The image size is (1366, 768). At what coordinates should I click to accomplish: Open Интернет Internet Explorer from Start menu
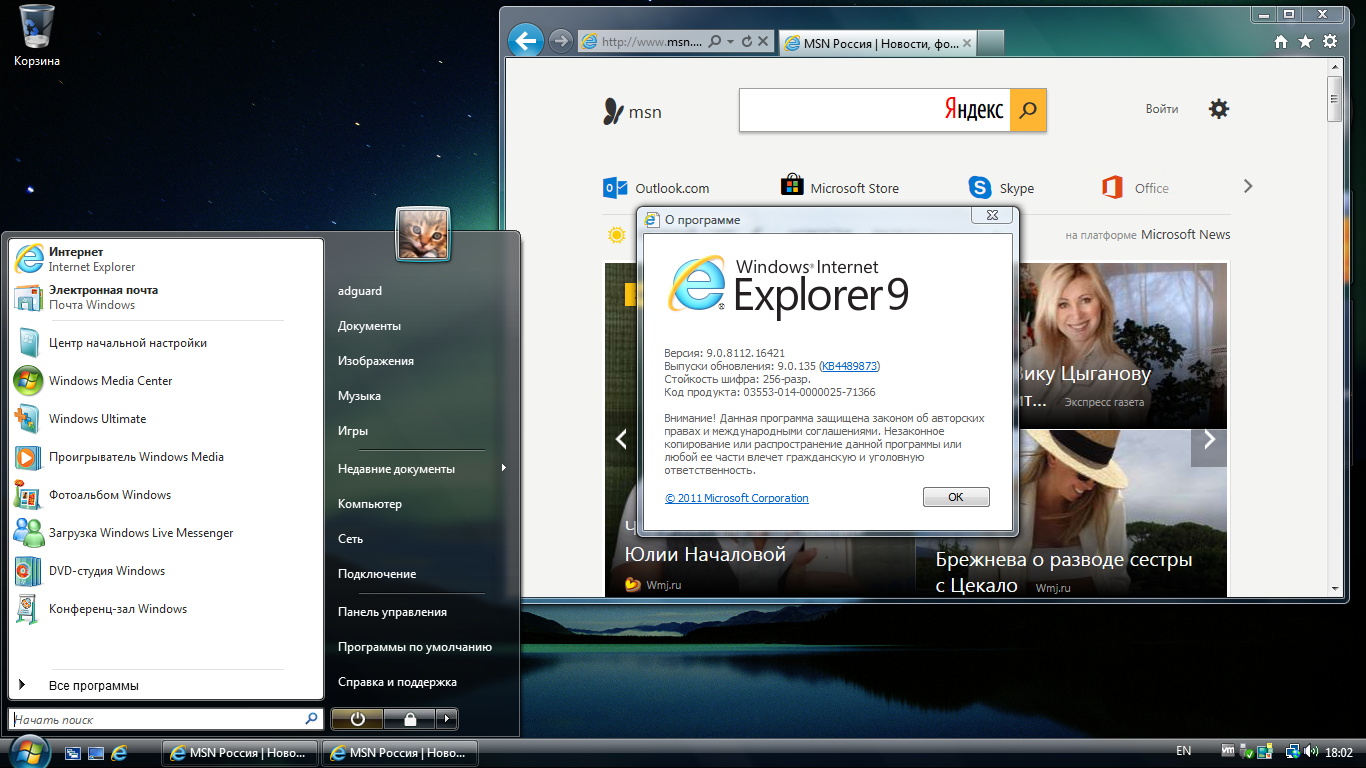point(165,259)
